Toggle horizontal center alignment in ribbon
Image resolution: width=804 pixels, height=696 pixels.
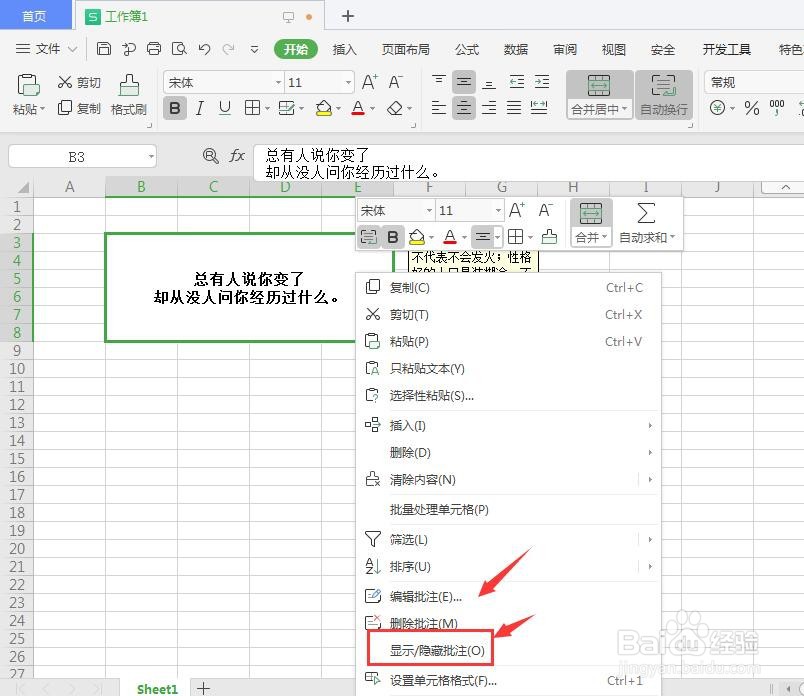pos(464,108)
